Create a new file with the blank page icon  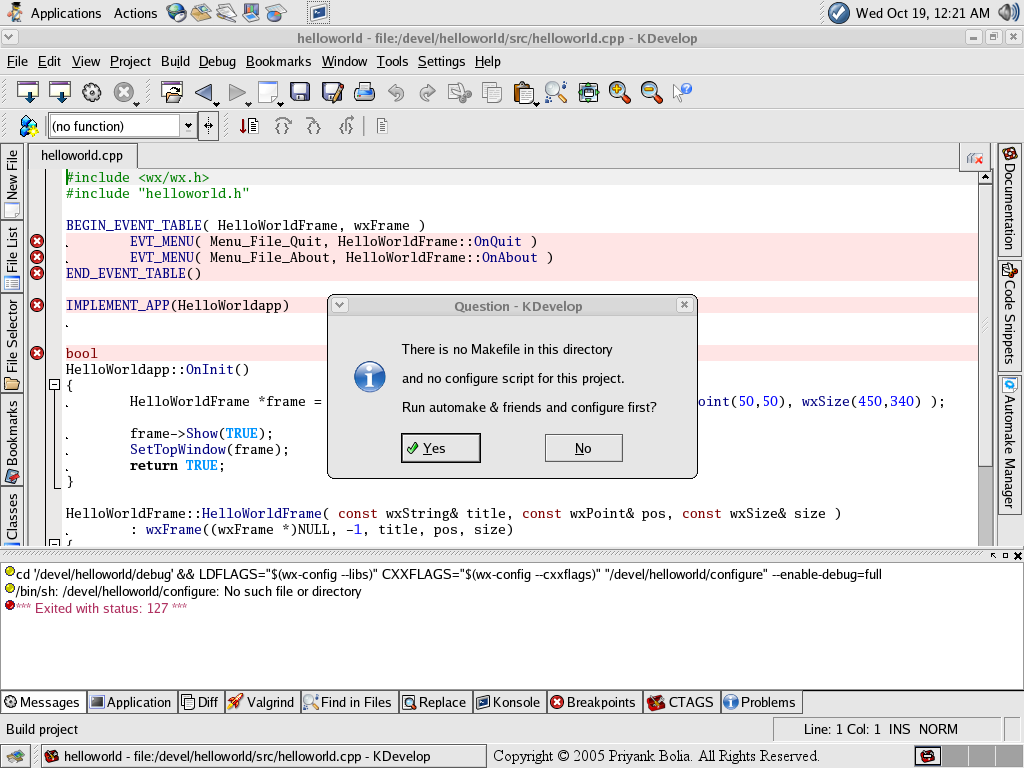click(268, 91)
